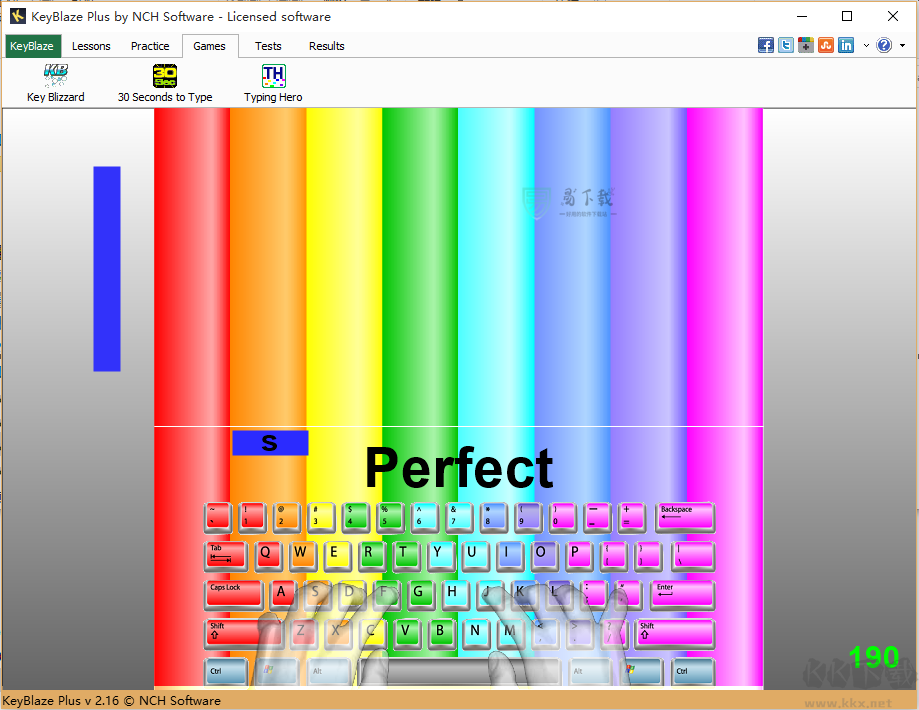Open the Lessons tab
The height and width of the screenshot is (710, 919).
(x=91, y=45)
